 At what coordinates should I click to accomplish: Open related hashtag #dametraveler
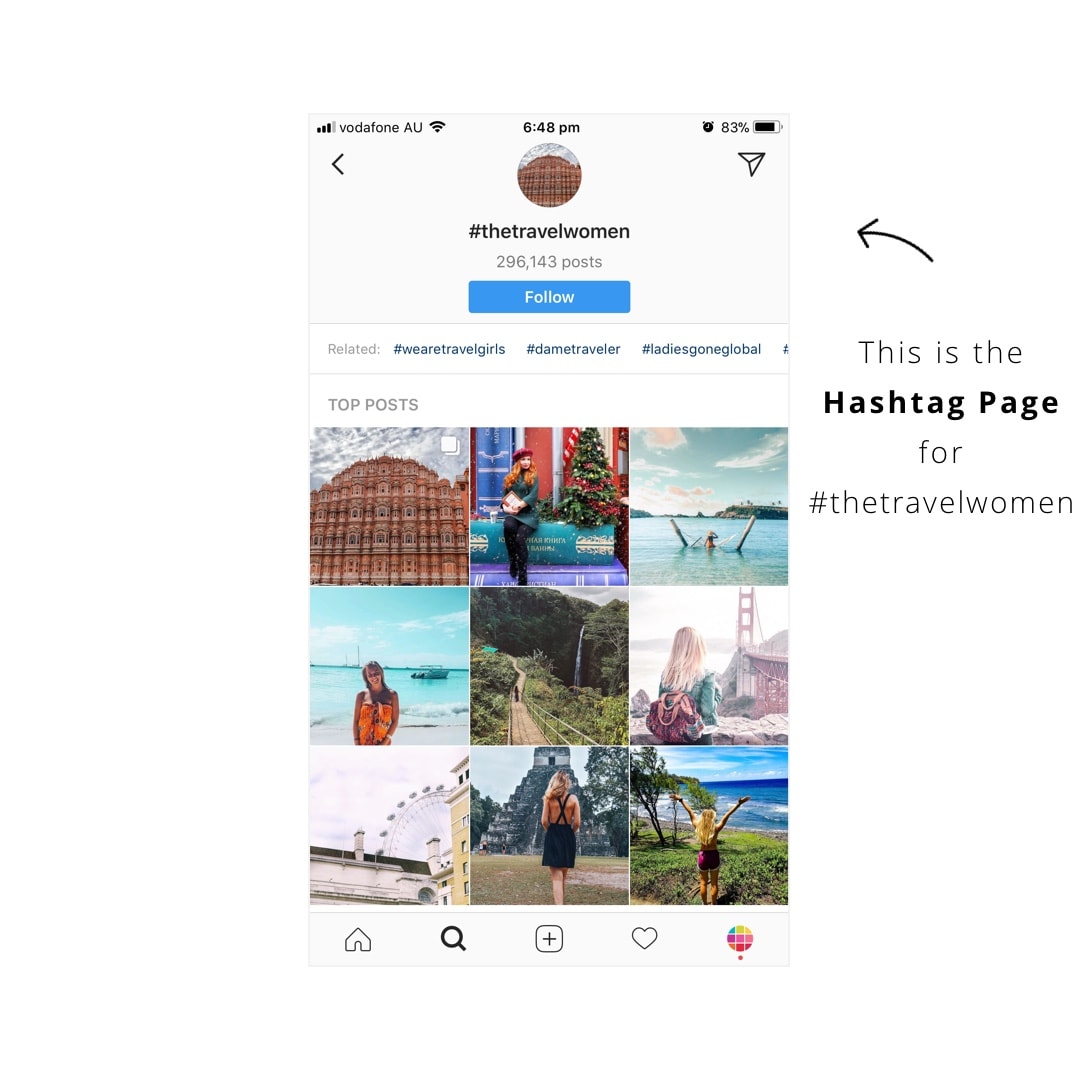[573, 349]
